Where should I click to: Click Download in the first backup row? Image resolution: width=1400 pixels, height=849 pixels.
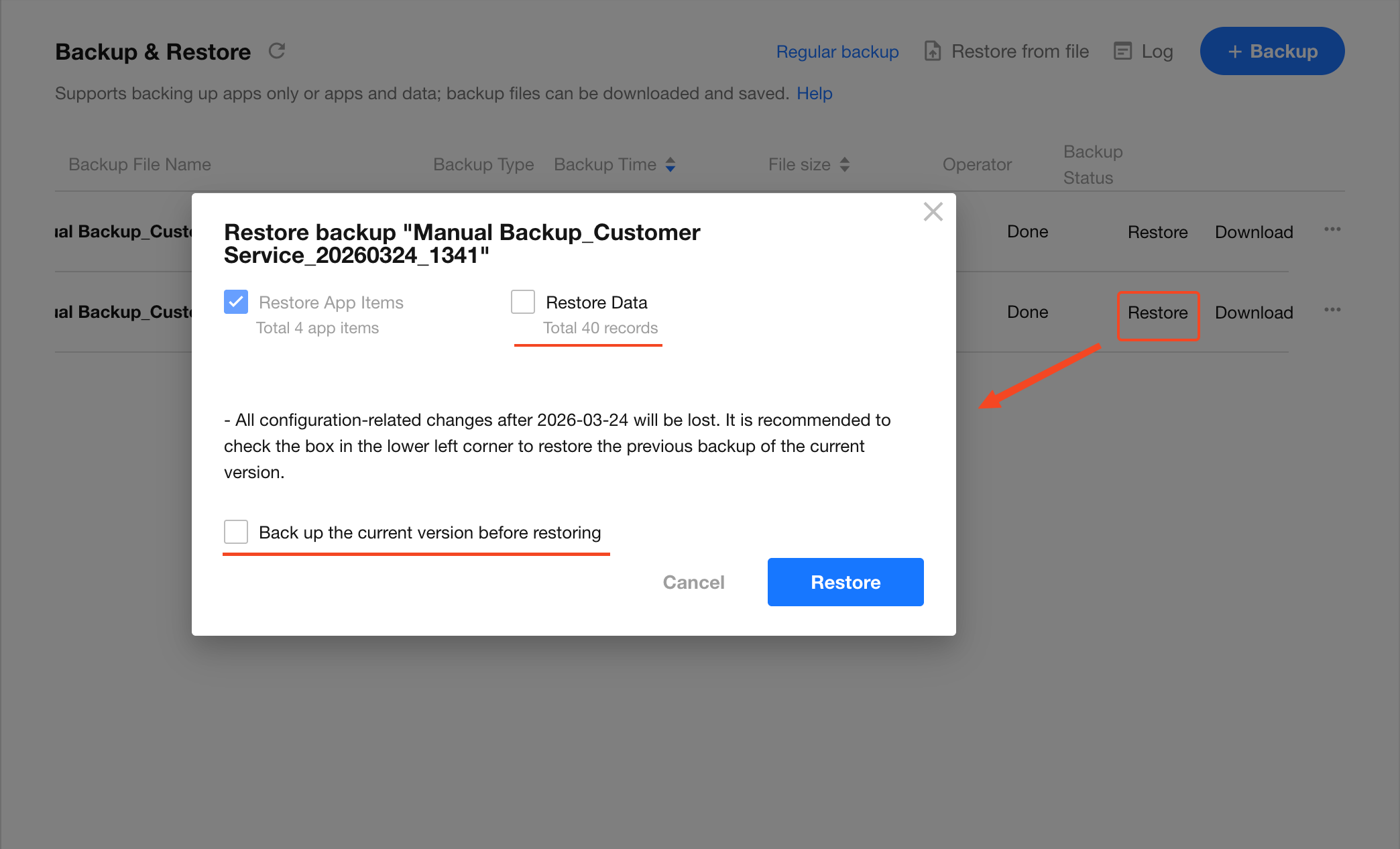tap(1254, 232)
